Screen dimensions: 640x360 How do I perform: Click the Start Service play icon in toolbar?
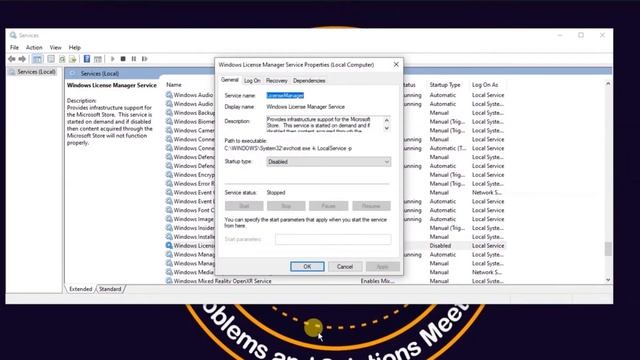coord(113,59)
